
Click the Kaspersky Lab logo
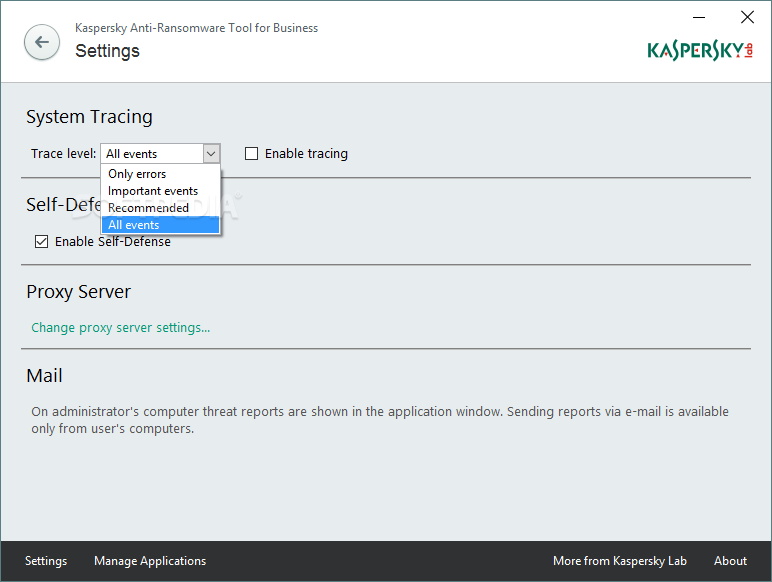[700, 51]
